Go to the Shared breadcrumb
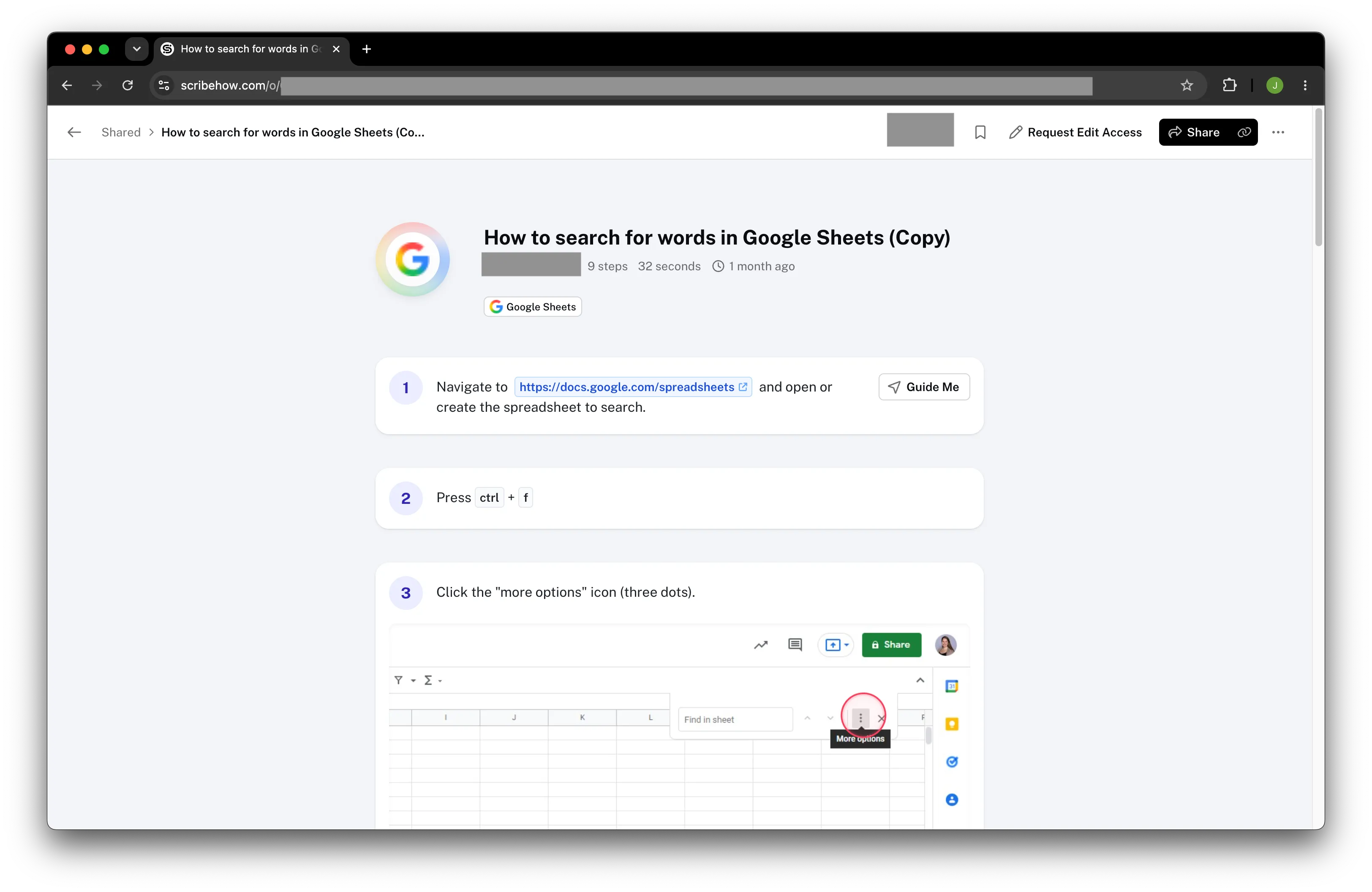The width and height of the screenshot is (1372, 892). click(x=121, y=133)
